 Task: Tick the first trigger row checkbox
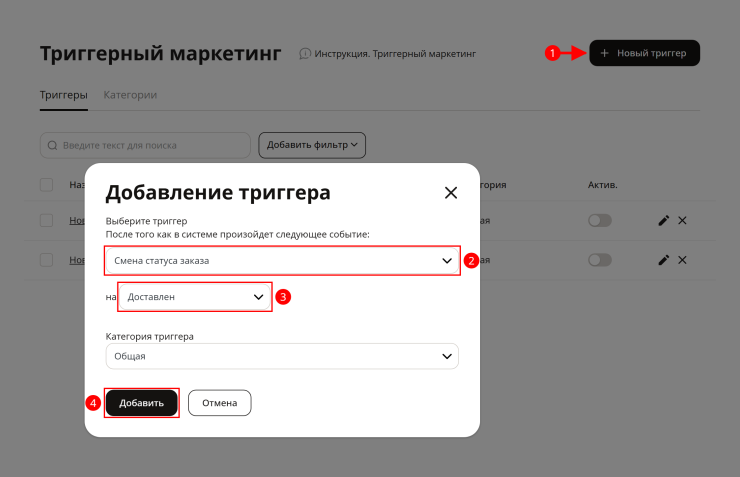pyautogui.click(x=46, y=220)
